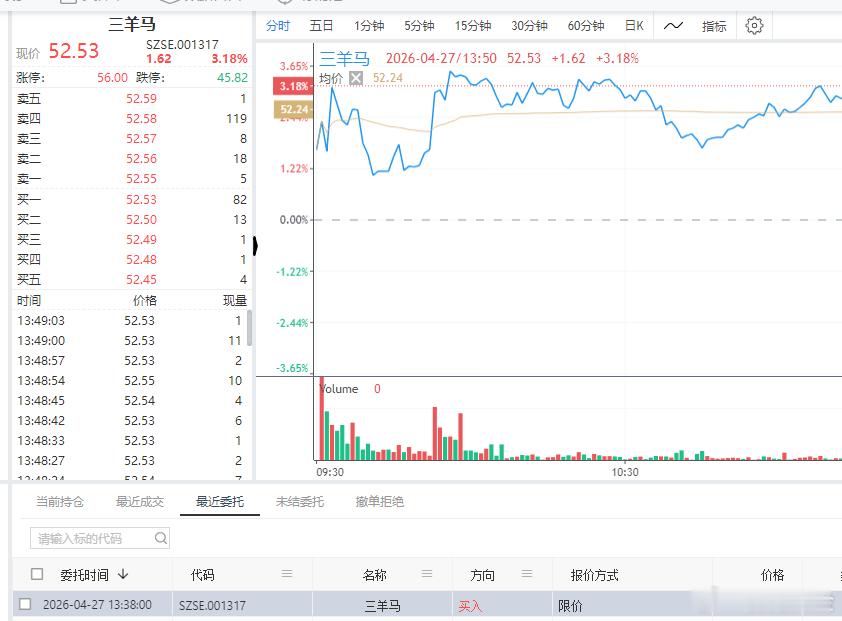Sort by 委托时间 descending arrow

click(x=123, y=574)
